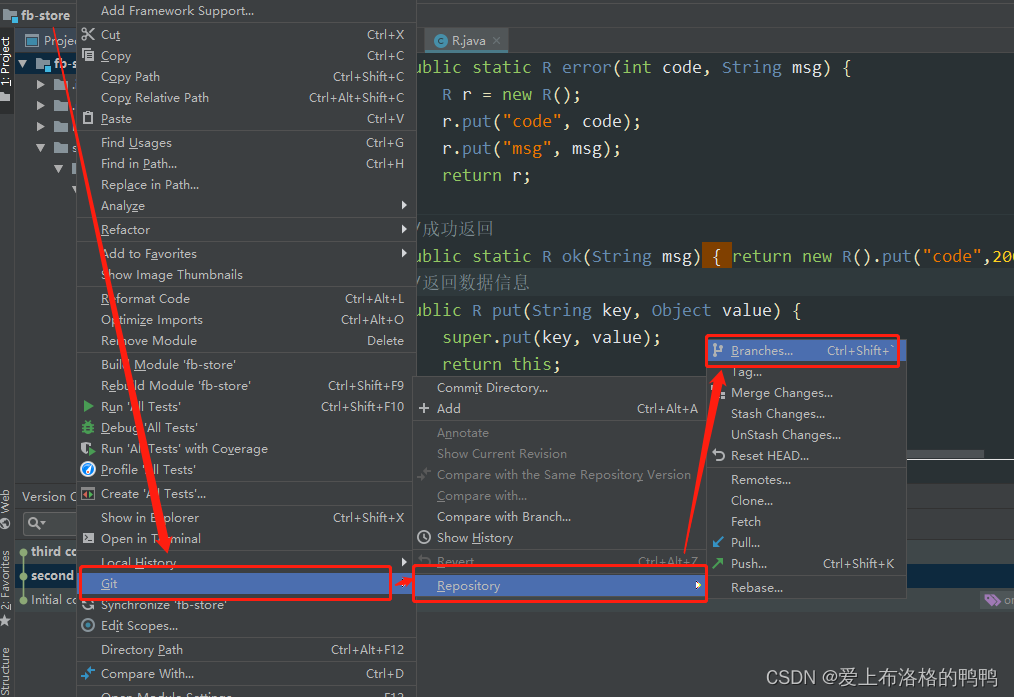Select Repository in the Git submenu
Image resolution: width=1014 pixels, height=697 pixels.
(x=559, y=585)
